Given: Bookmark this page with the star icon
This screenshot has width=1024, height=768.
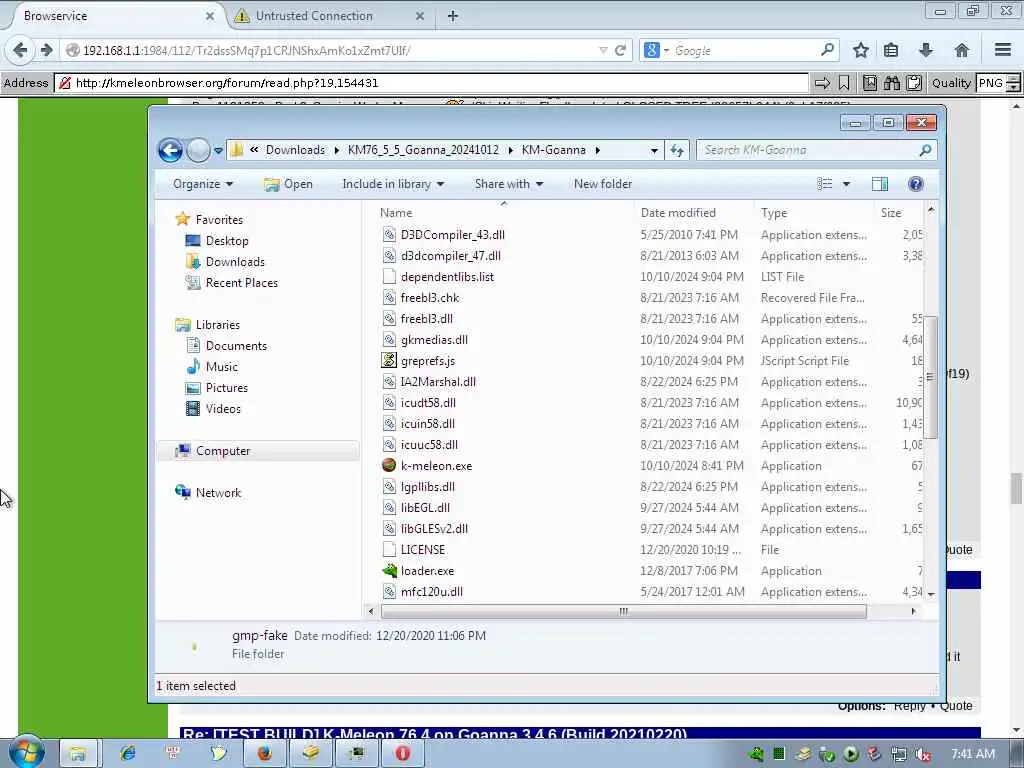Looking at the screenshot, I should tap(861, 50).
